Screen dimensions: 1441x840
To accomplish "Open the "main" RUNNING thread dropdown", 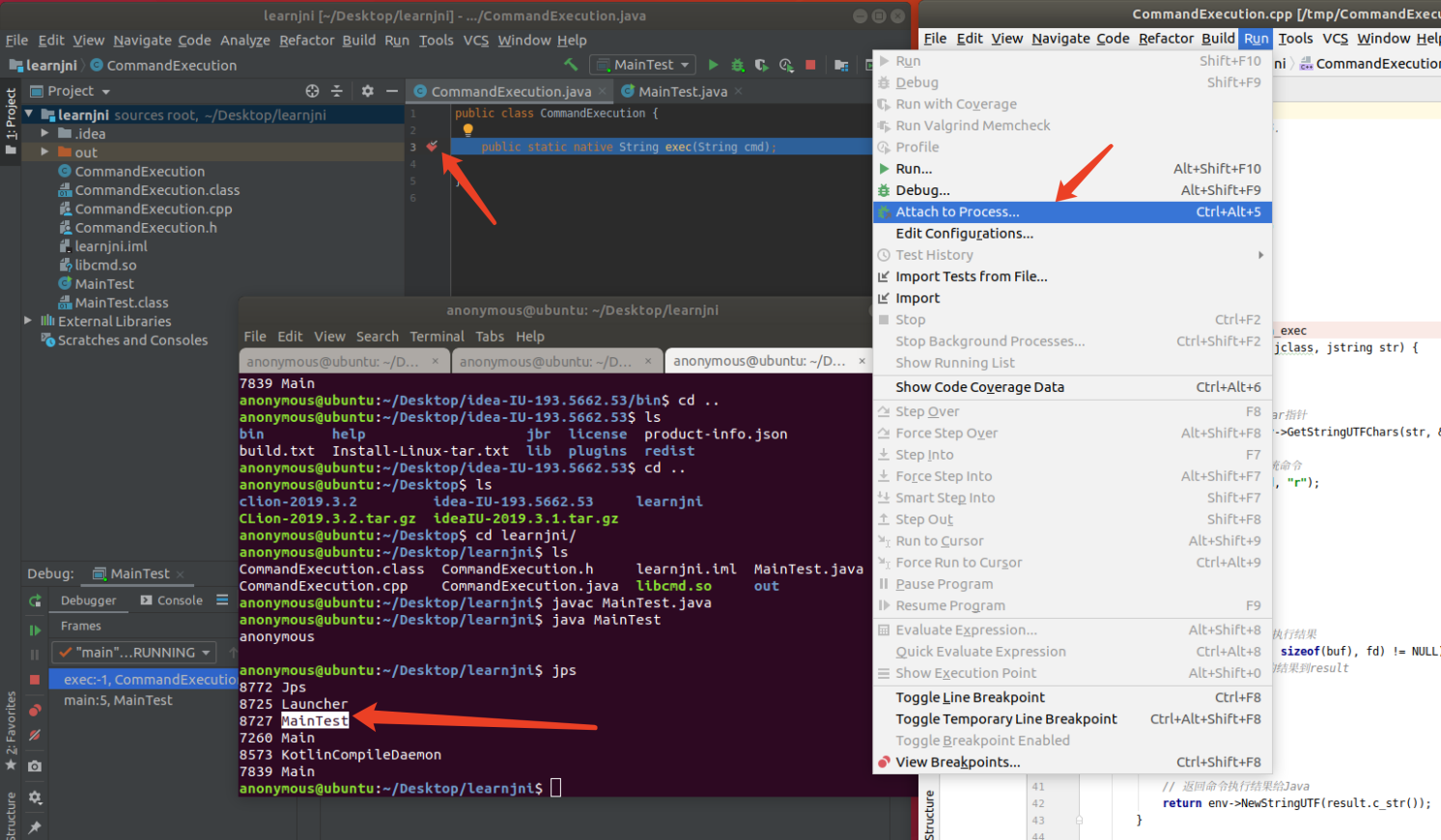I will 134,653.
